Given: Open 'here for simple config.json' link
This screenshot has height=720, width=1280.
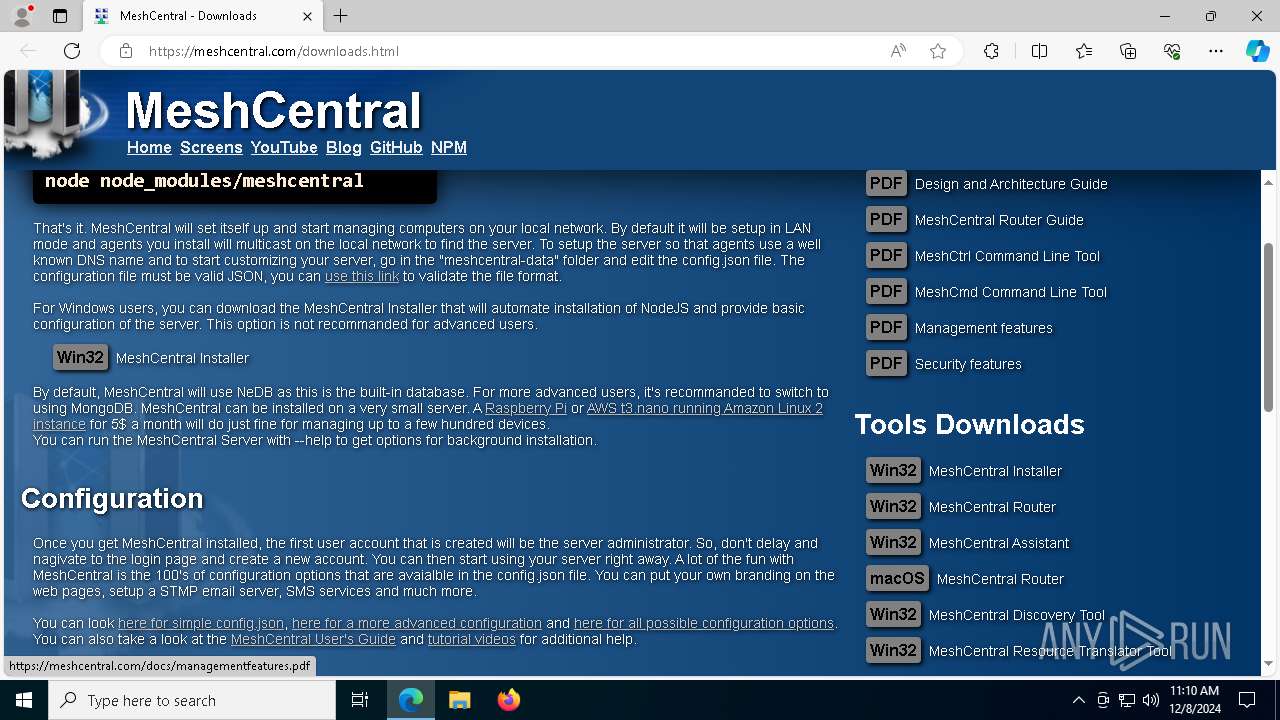Looking at the screenshot, I should click(201, 623).
